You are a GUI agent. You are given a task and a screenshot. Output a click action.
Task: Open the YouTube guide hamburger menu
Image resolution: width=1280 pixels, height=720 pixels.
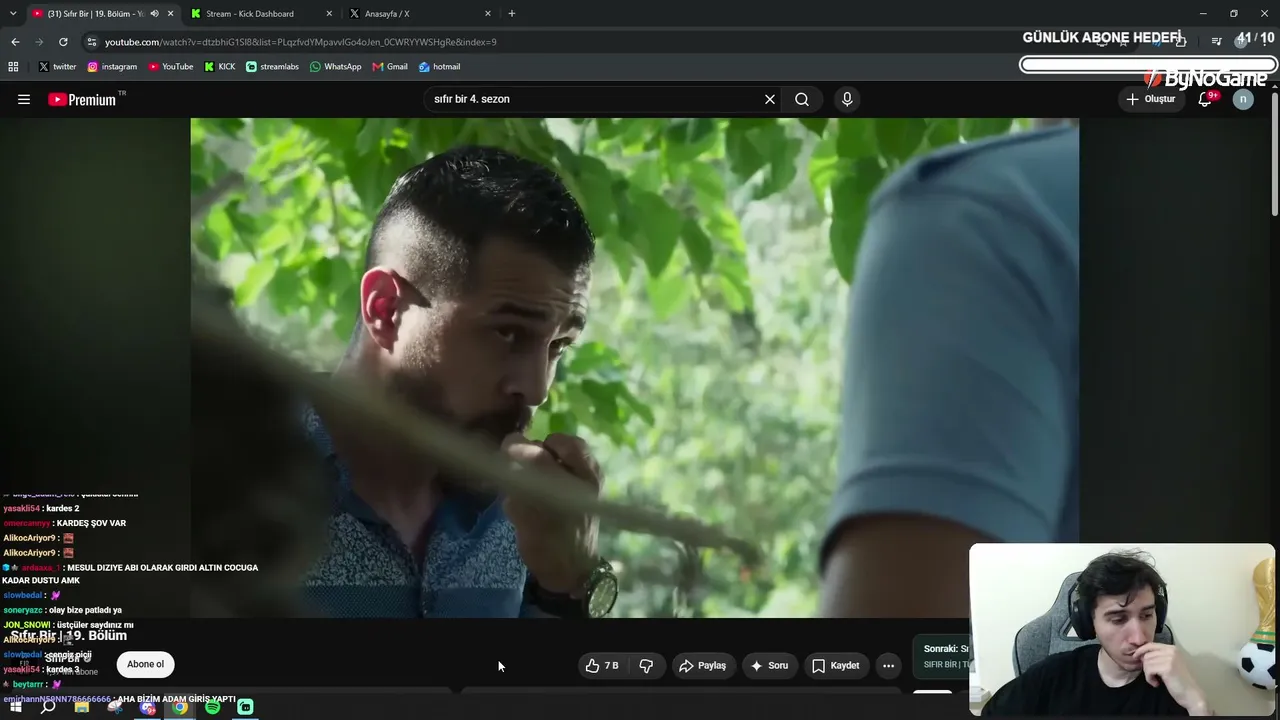[x=24, y=99]
